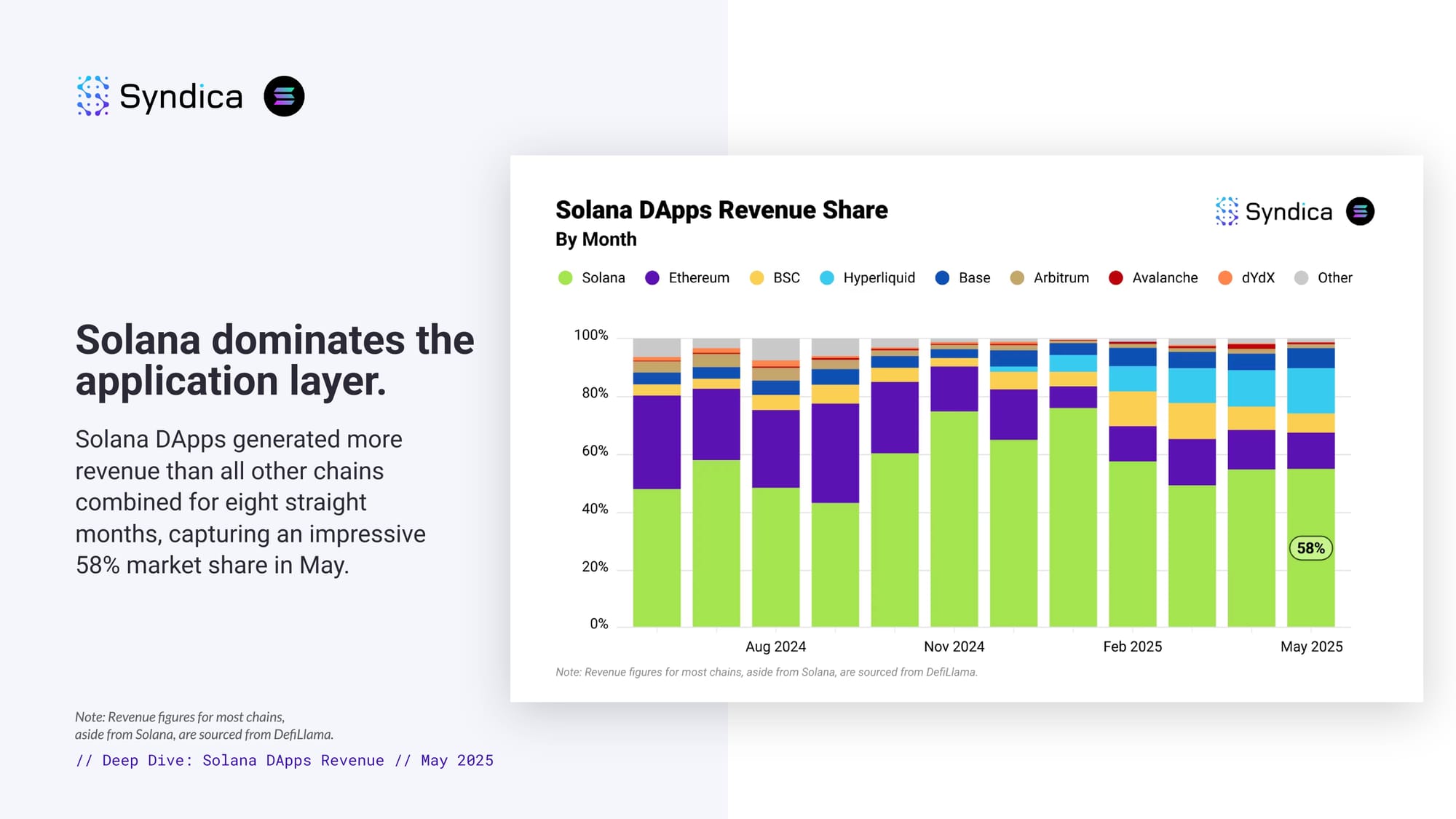
Task: Click the Syndica logo icon inside the chart card
Action: (x=1227, y=211)
